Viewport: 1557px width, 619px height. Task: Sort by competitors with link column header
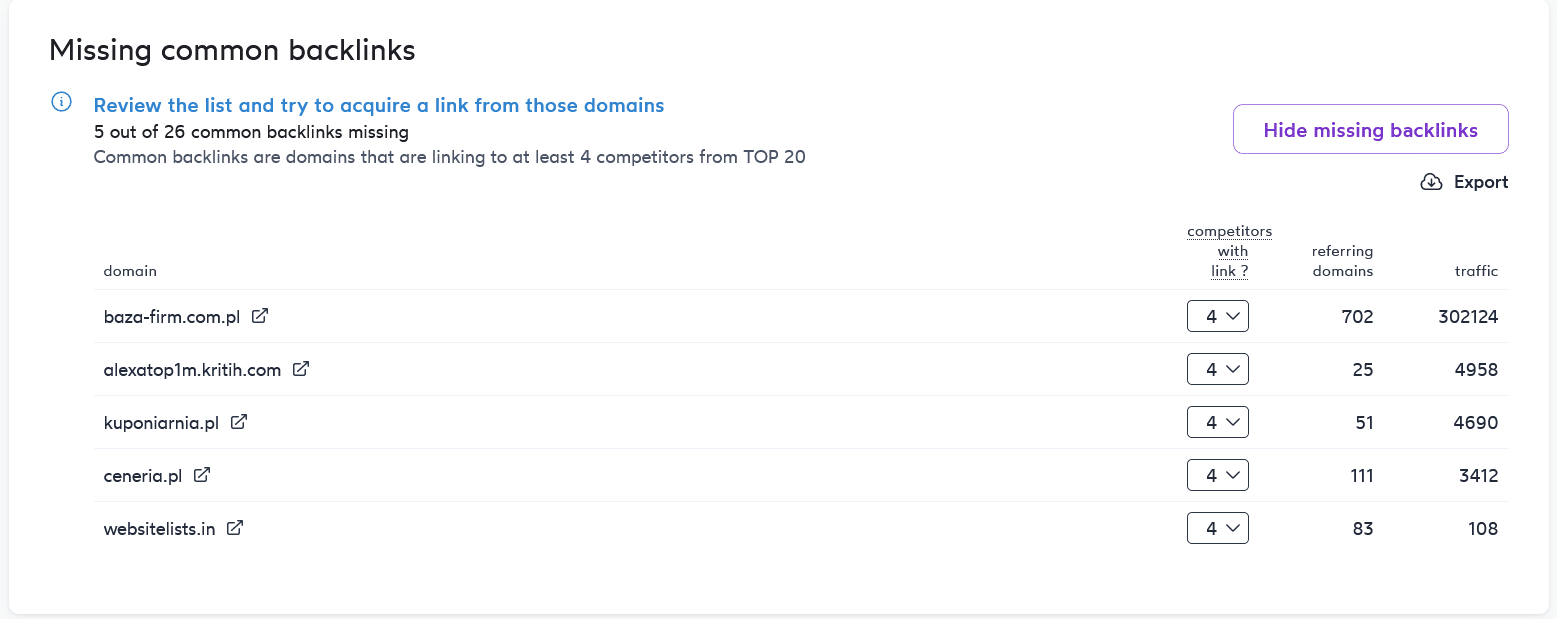click(1229, 251)
